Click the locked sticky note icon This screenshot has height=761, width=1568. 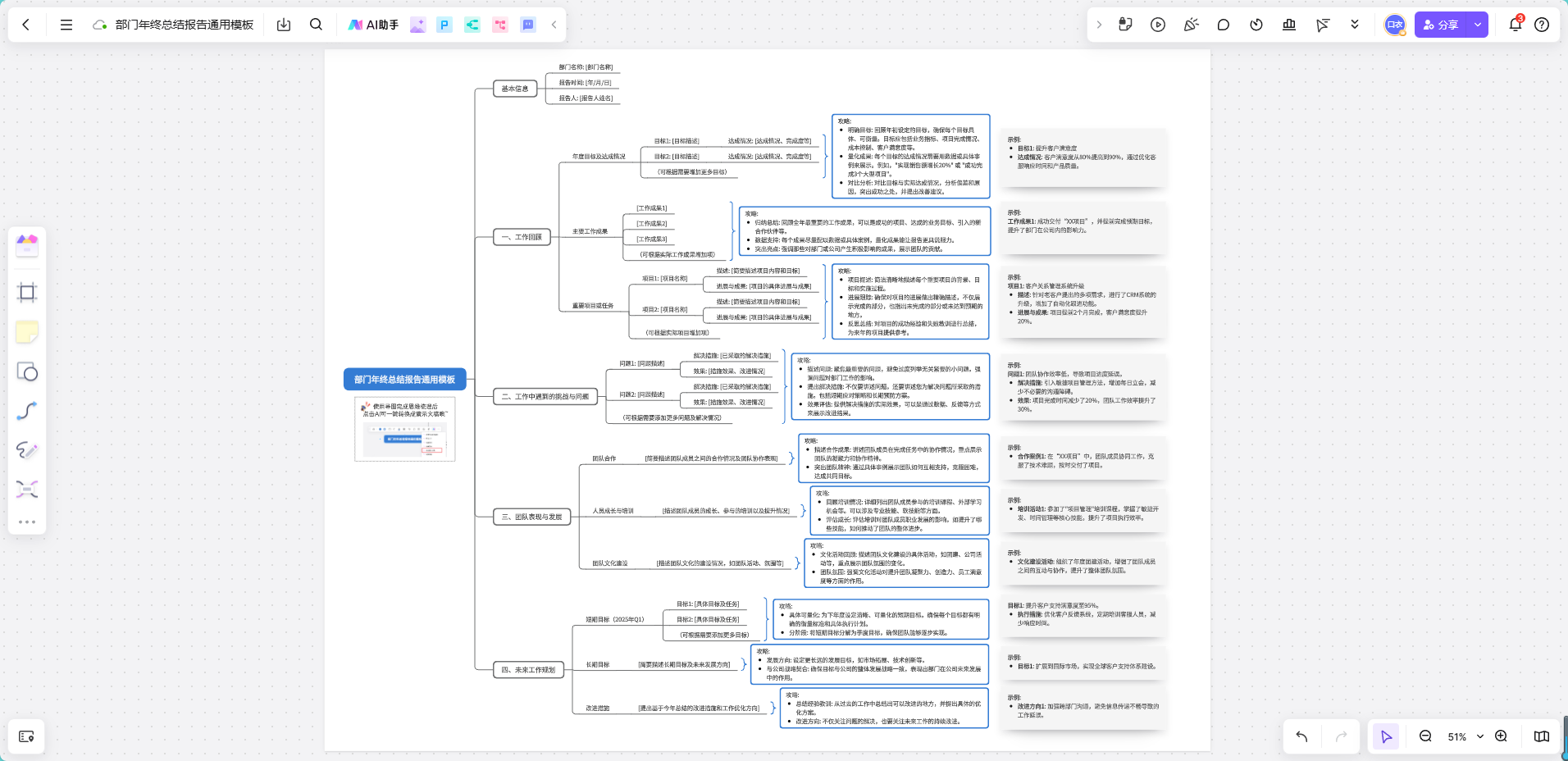click(1125, 25)
